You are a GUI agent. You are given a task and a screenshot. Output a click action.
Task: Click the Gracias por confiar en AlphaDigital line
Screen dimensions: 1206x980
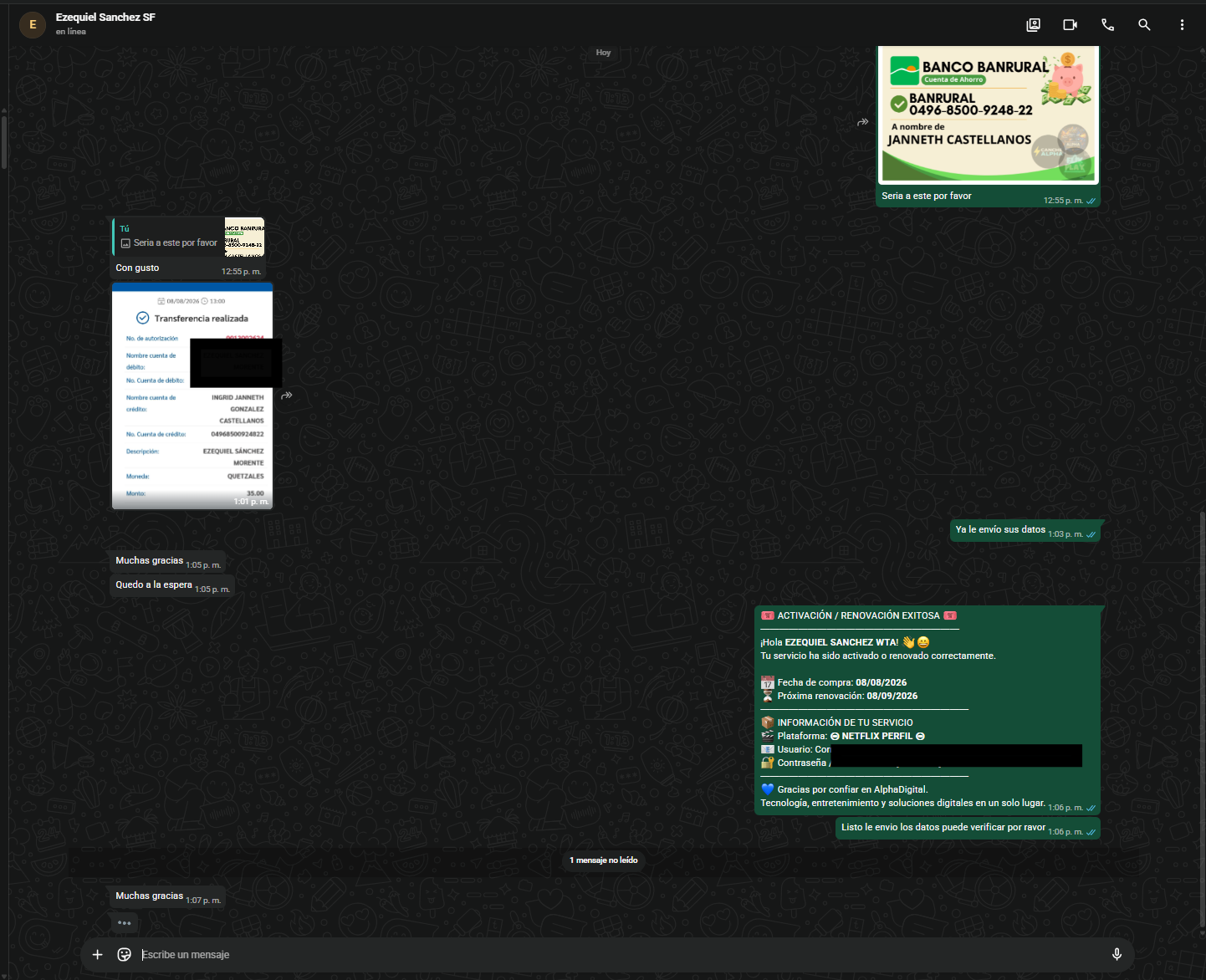845,789
